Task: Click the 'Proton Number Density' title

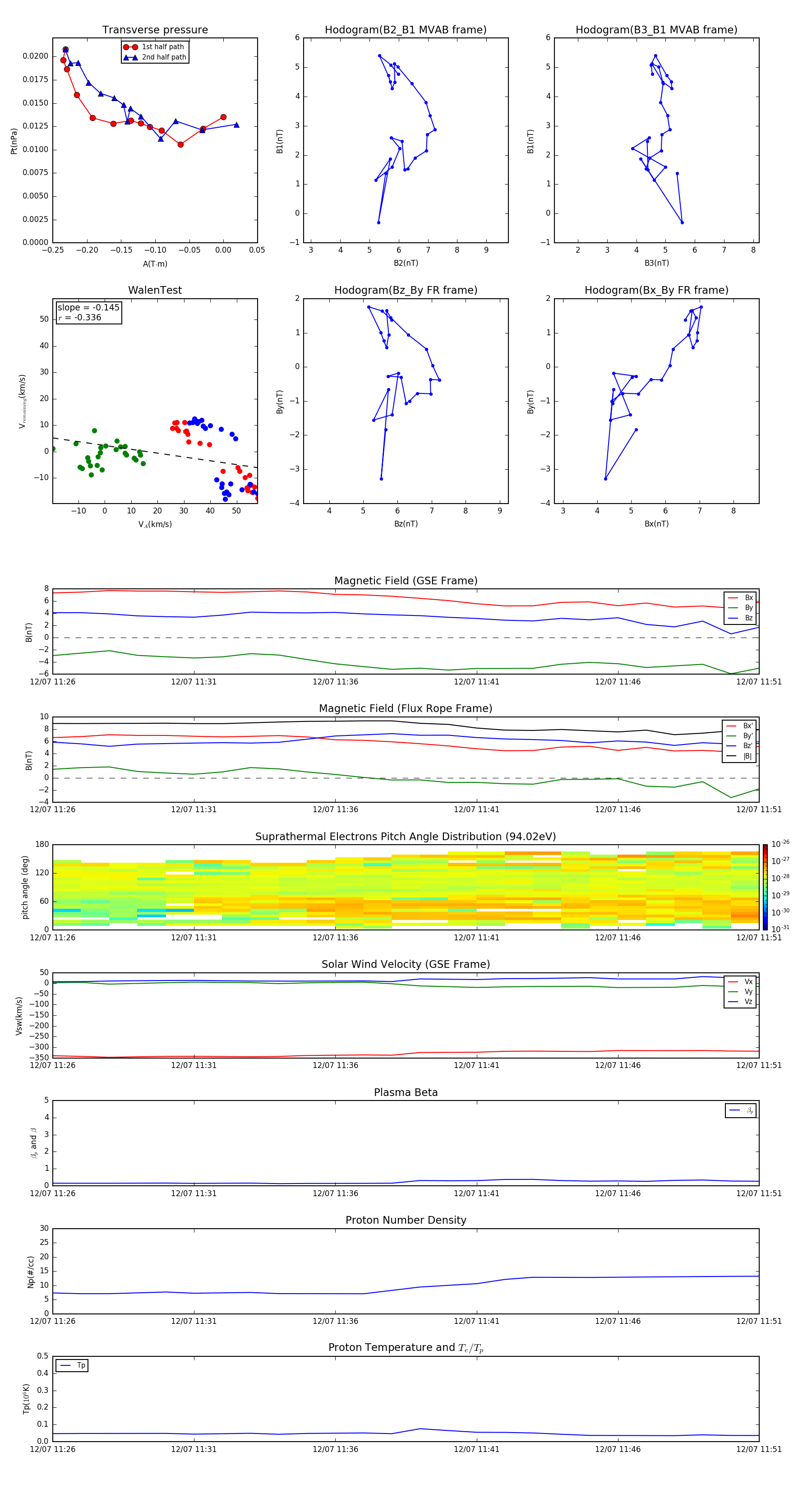Action: coord(406,1220)
